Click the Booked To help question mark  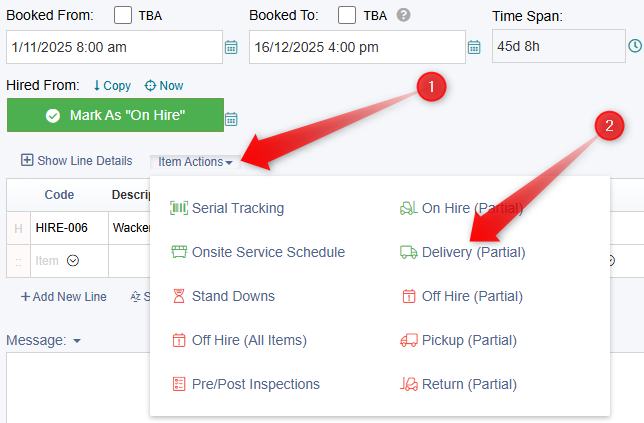(404, 15)
